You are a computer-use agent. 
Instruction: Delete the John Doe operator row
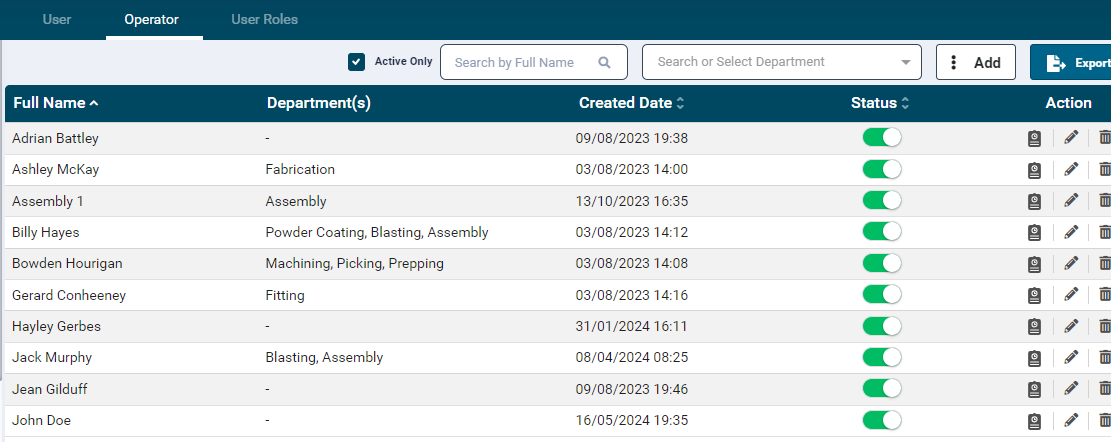(1104, 421)
